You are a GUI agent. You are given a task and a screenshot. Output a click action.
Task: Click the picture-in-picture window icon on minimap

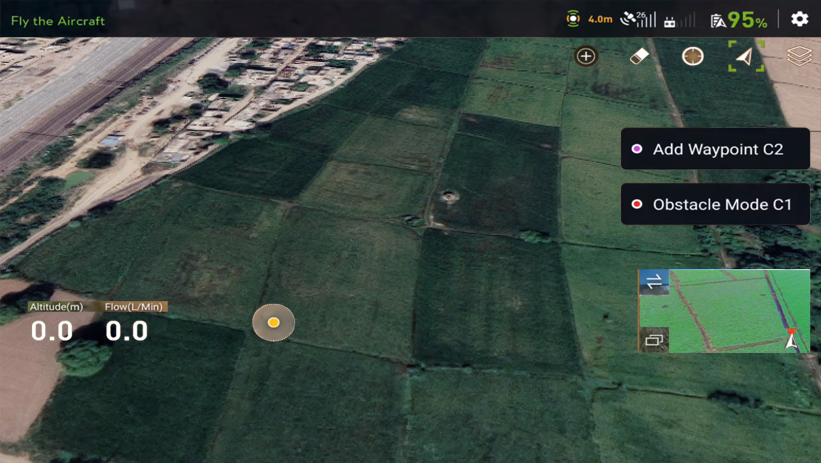[x=654, y=340]
